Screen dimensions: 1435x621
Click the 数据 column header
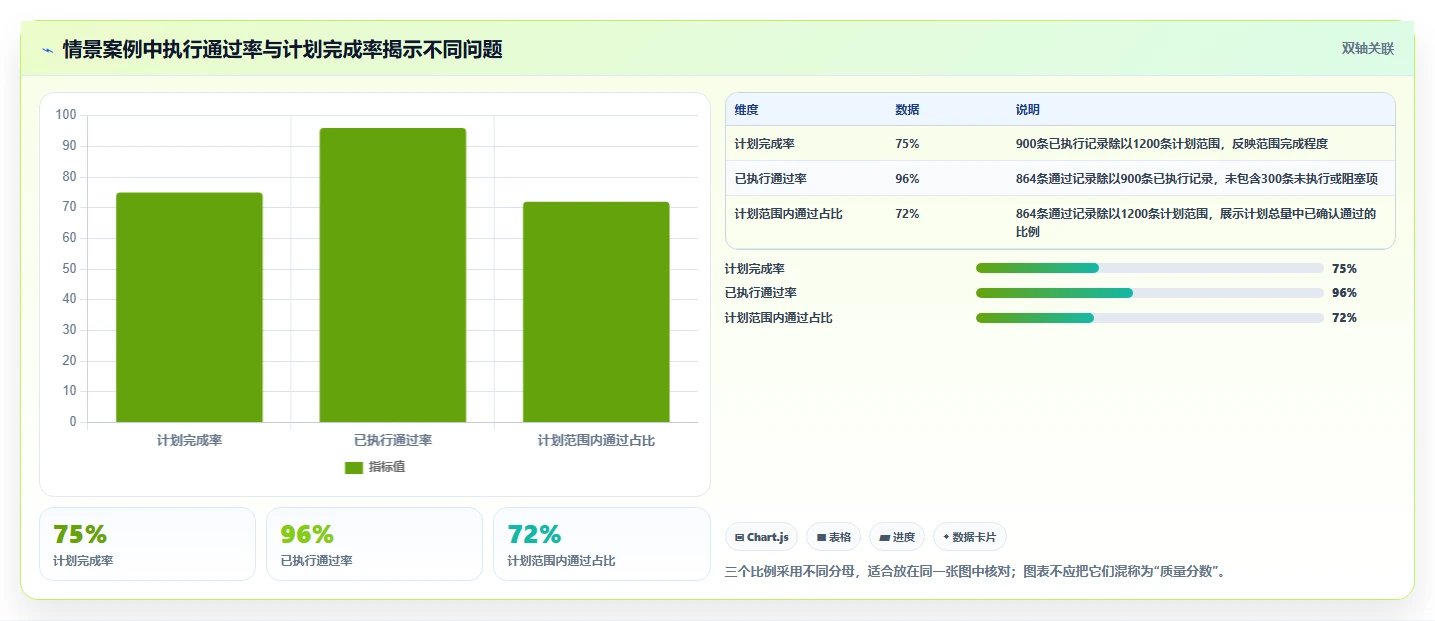click(x=907, y=110)
